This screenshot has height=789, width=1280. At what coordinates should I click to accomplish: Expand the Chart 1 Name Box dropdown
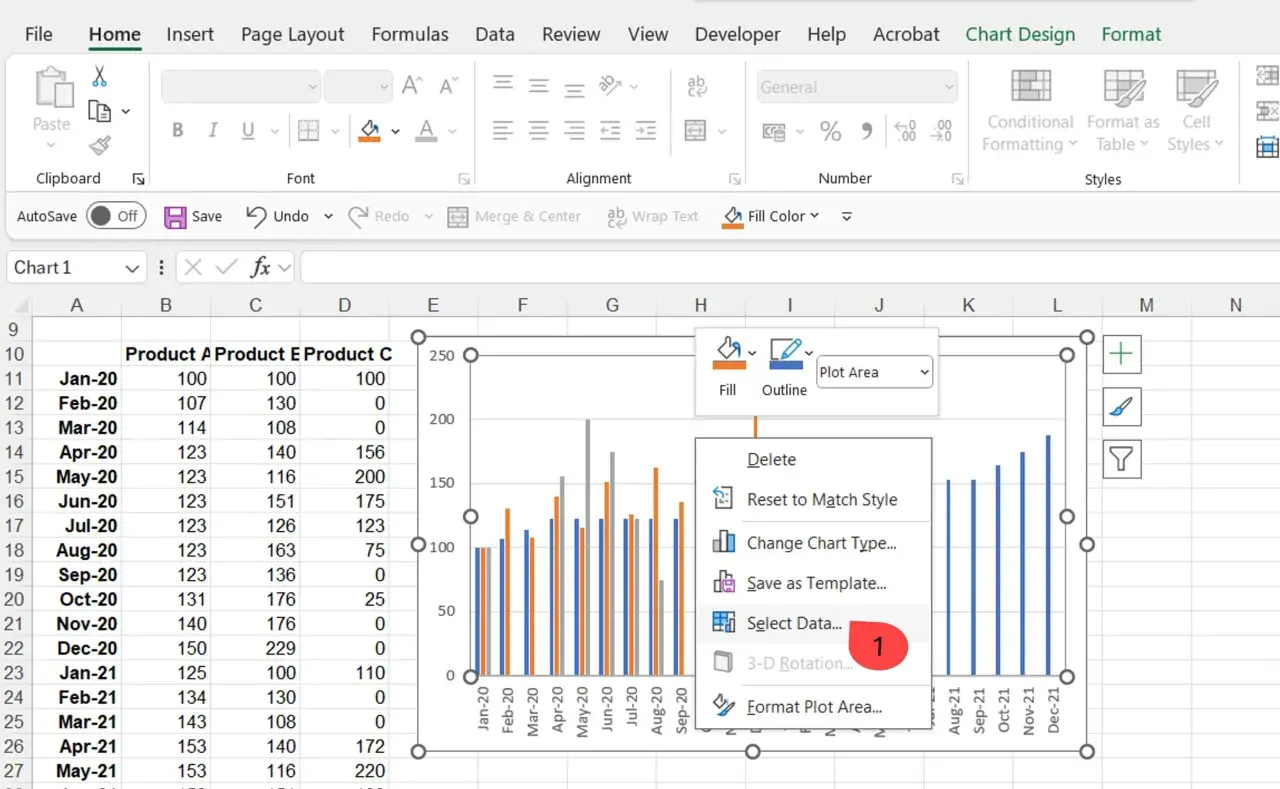[132, 268]
